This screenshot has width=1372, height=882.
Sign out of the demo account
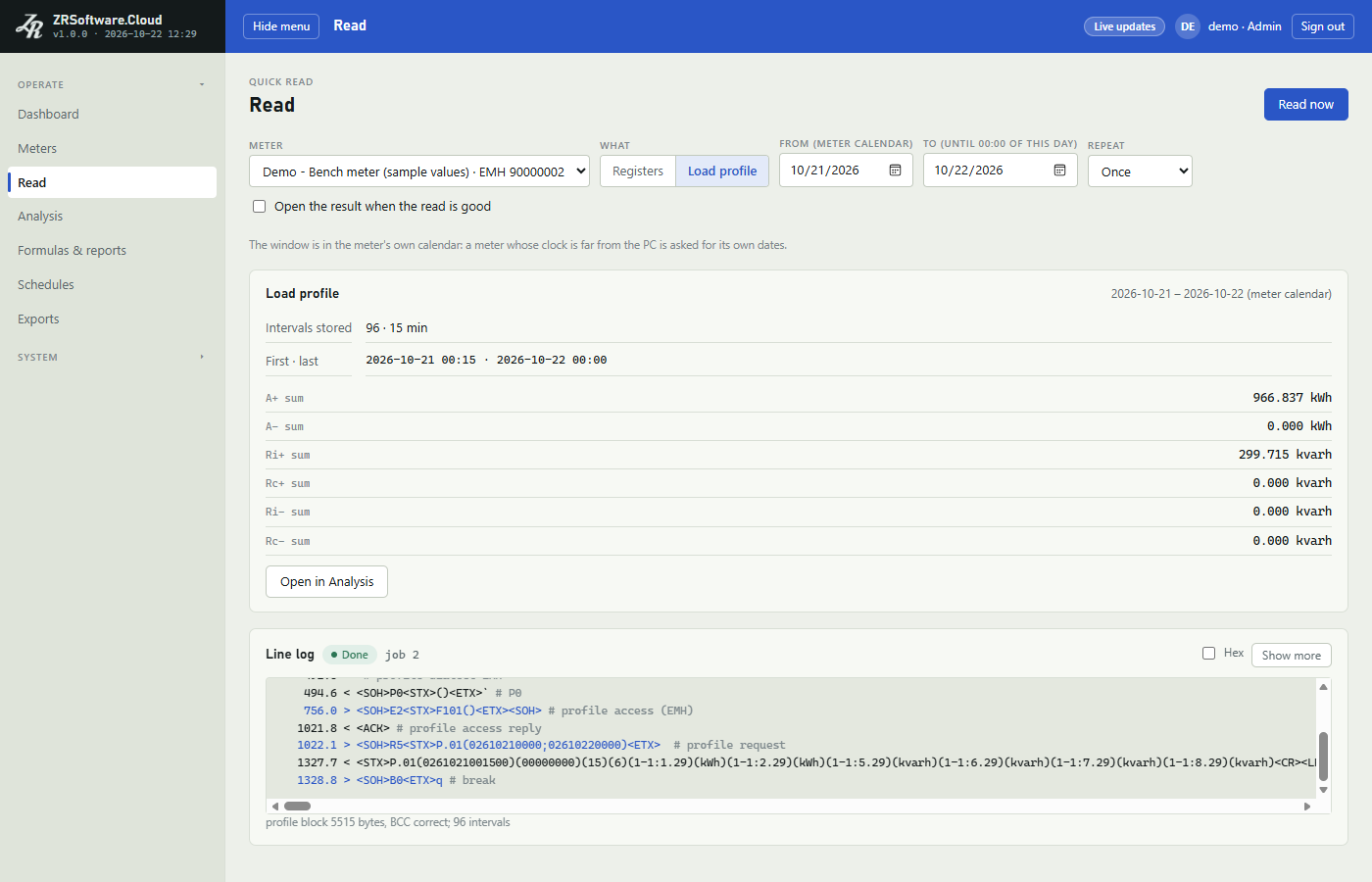(x=1323, y=26)
